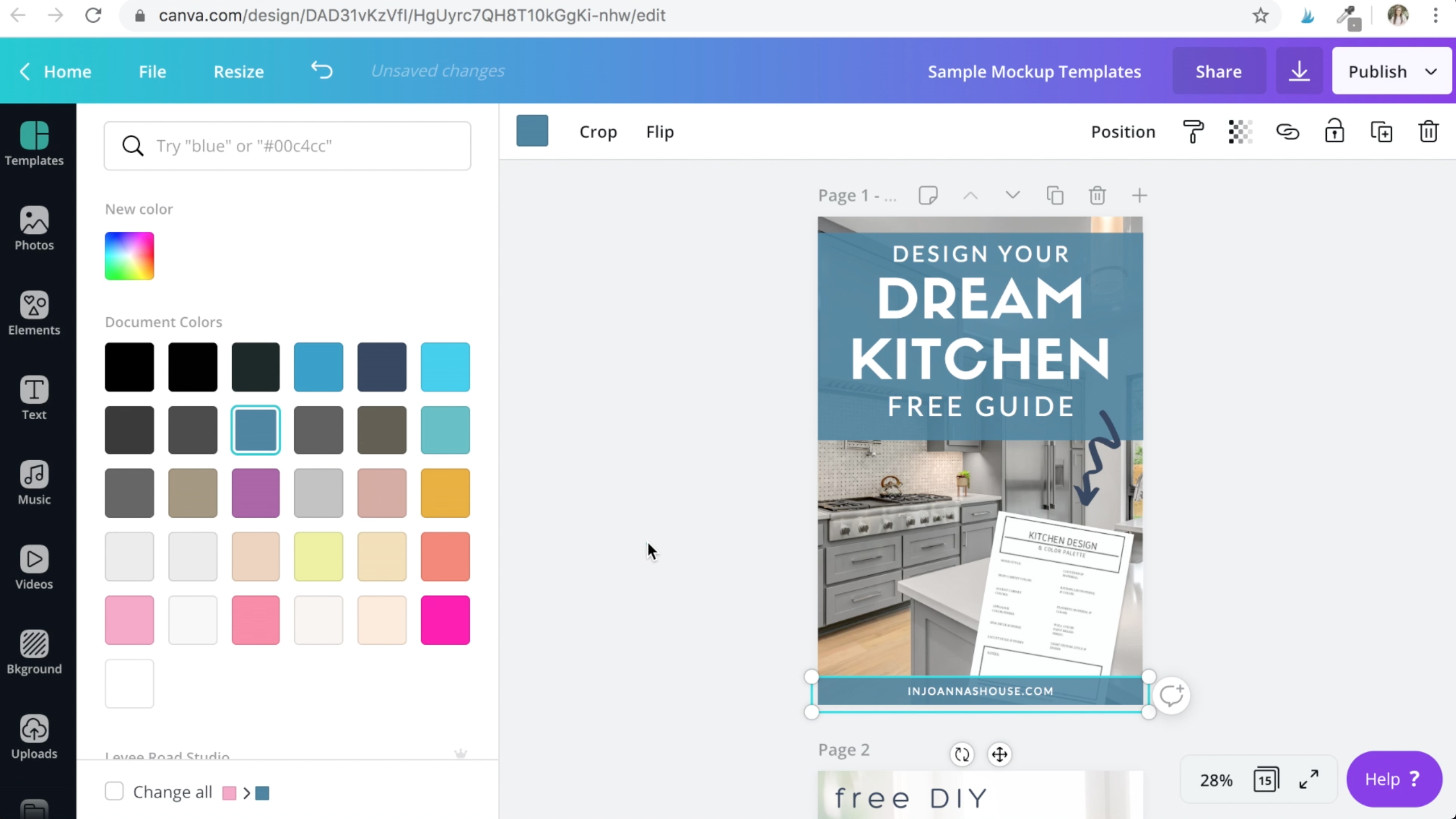Delete selected element with toolbar trash icon

pos(1428,132)
